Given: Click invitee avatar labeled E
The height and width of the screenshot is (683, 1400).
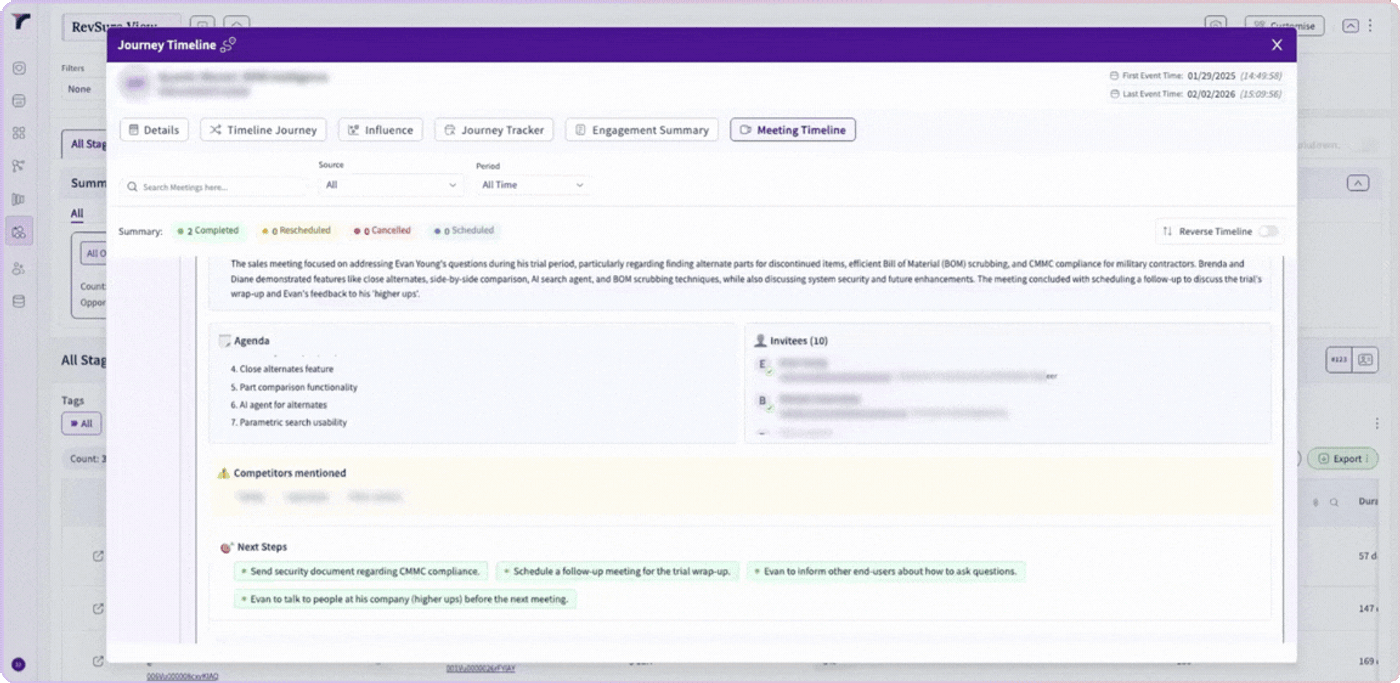Looking at the screenshot, I should click(763, 366).
